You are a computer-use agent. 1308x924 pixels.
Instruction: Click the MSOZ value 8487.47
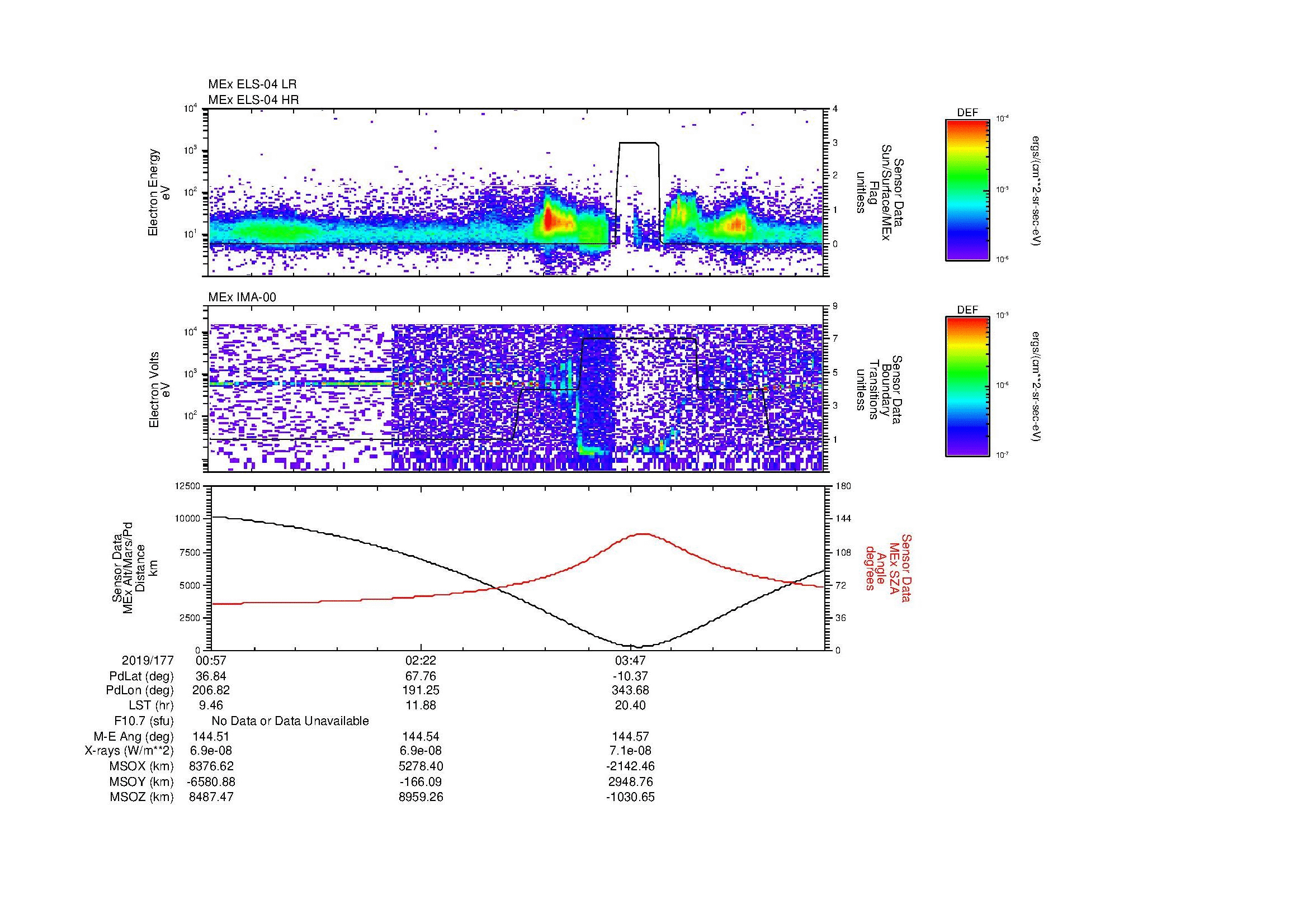[211, 797]
